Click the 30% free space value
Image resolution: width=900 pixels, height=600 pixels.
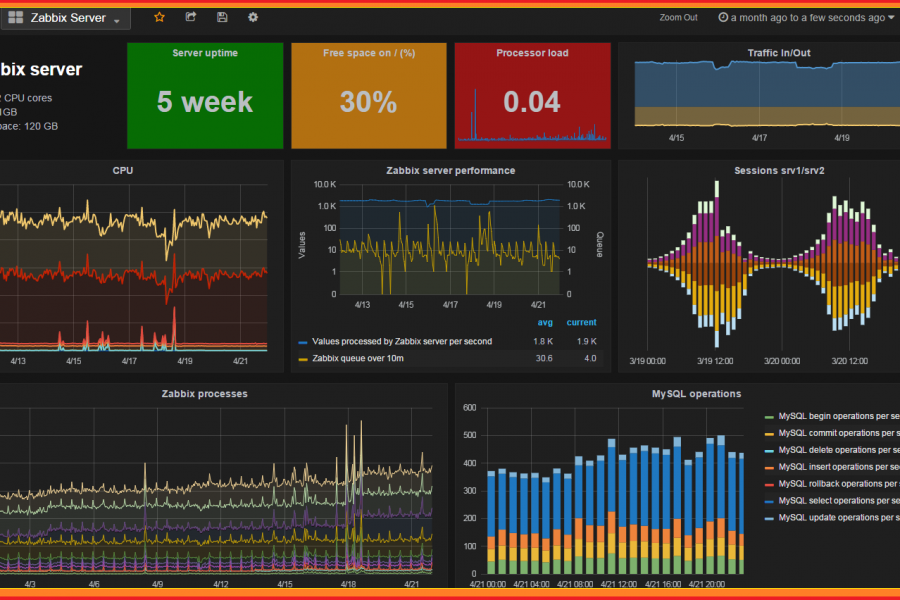(x=368, y=102)
